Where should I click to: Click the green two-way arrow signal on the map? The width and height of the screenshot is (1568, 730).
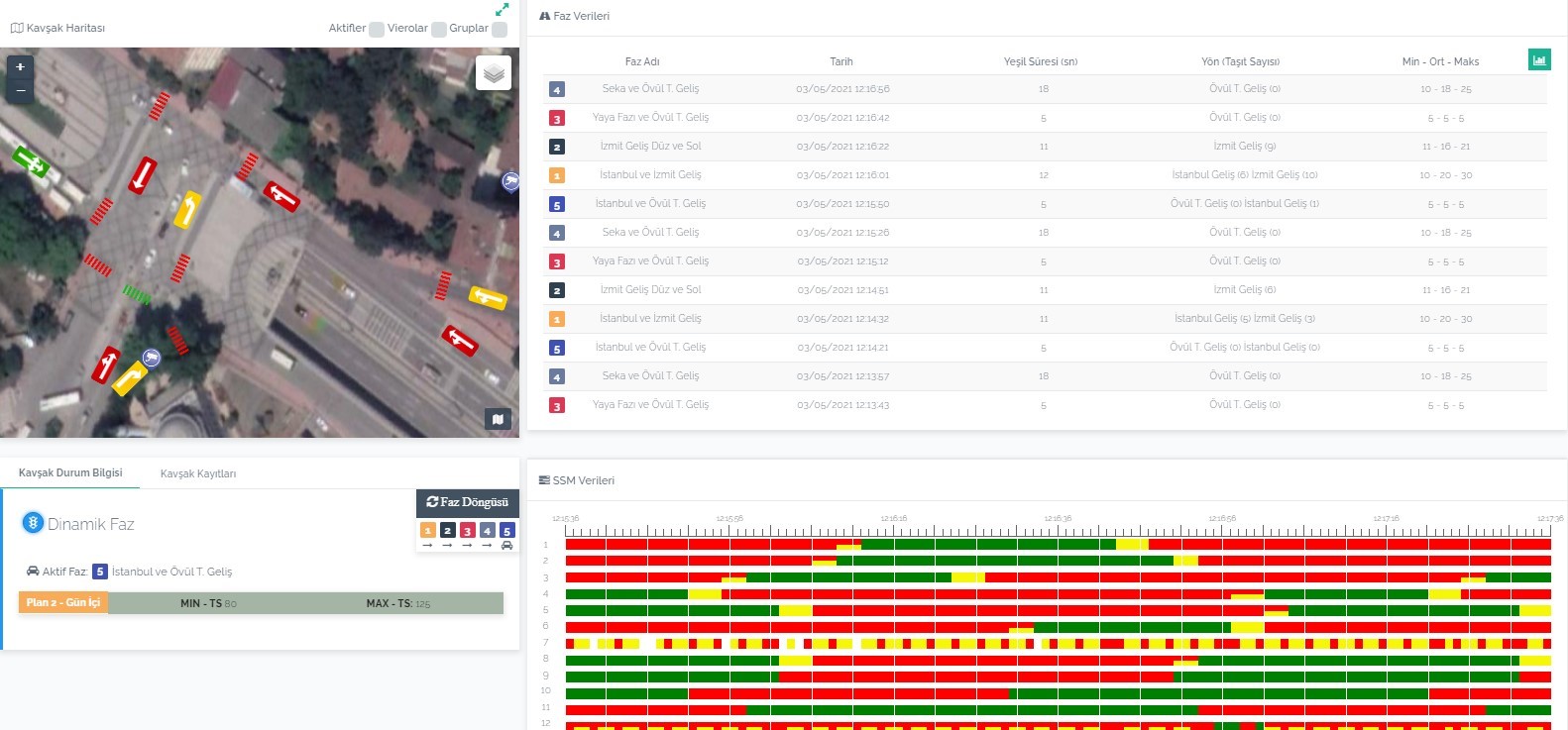30,160
